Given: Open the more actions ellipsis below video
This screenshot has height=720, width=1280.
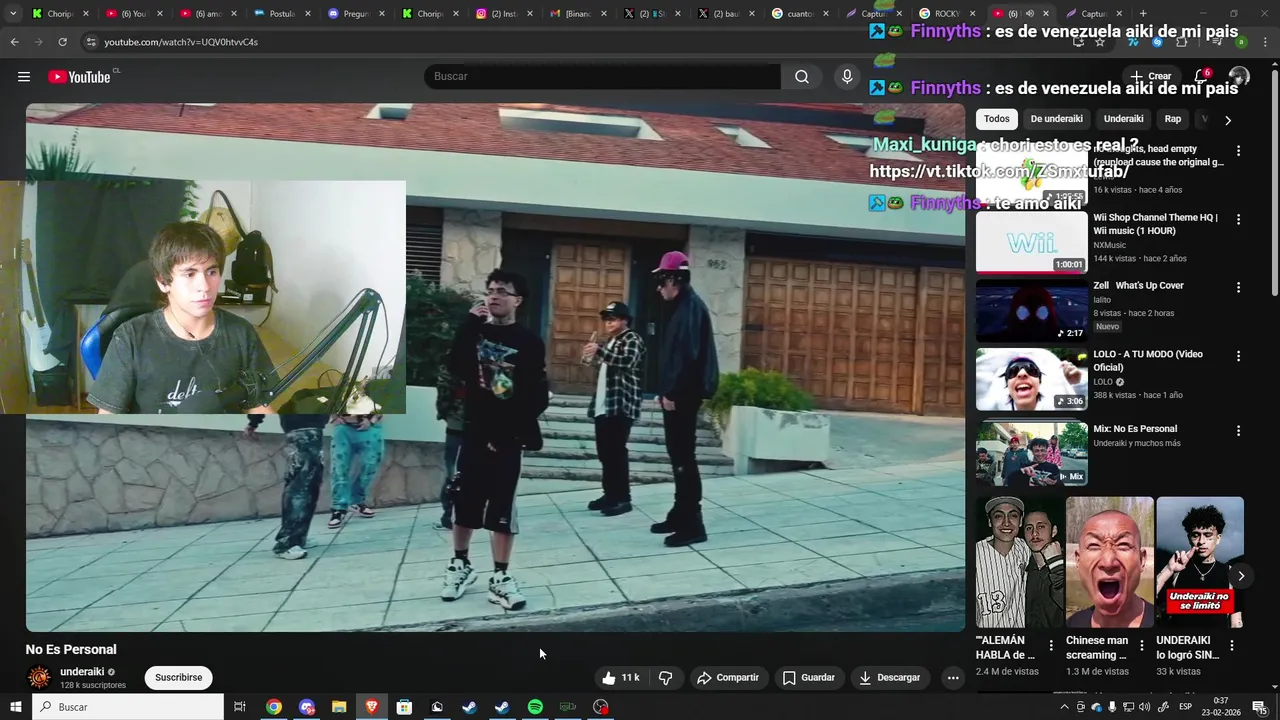Looking at the screenshot, I should pyautogui.click(x=953, y=678).
